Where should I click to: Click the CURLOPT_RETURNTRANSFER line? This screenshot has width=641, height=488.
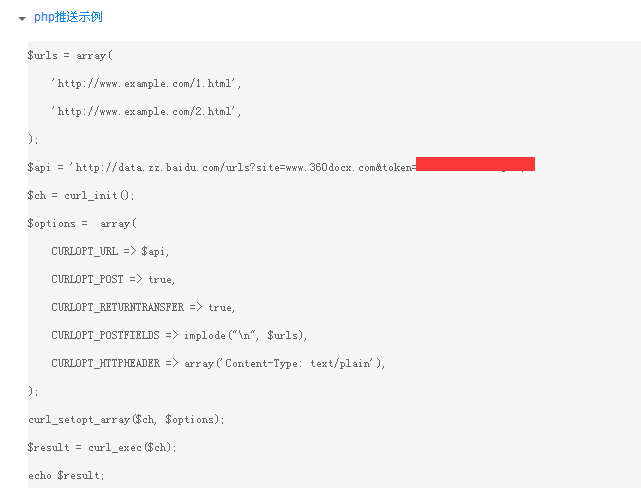pos(143,307)
